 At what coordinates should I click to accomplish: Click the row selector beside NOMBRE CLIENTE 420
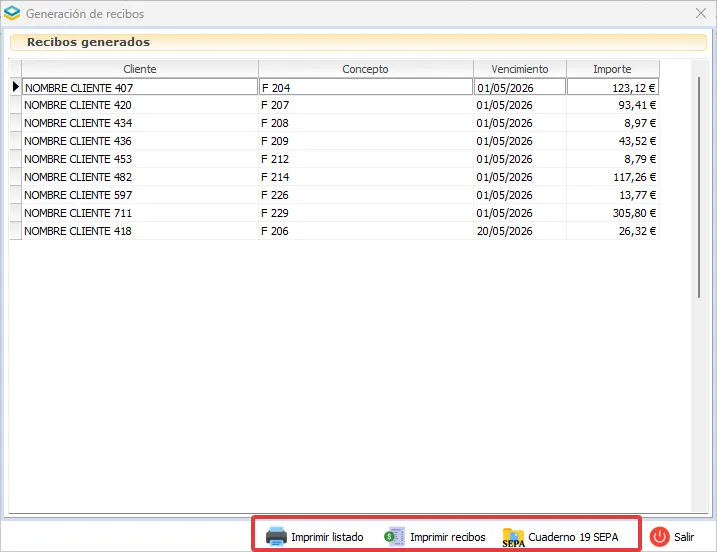click(16, 105)
